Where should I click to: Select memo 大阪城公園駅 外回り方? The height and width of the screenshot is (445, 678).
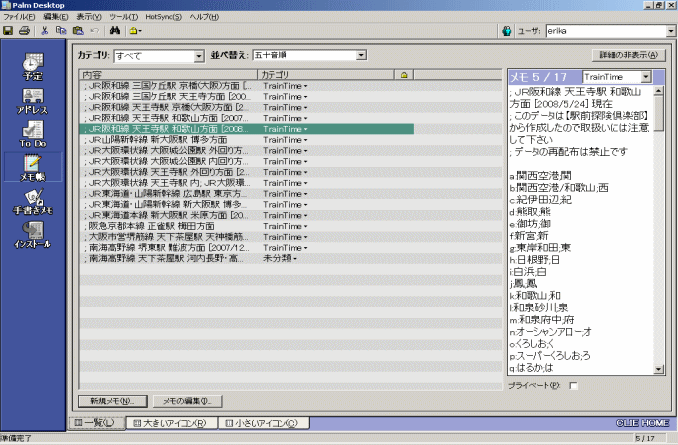(x=247, y=150)
